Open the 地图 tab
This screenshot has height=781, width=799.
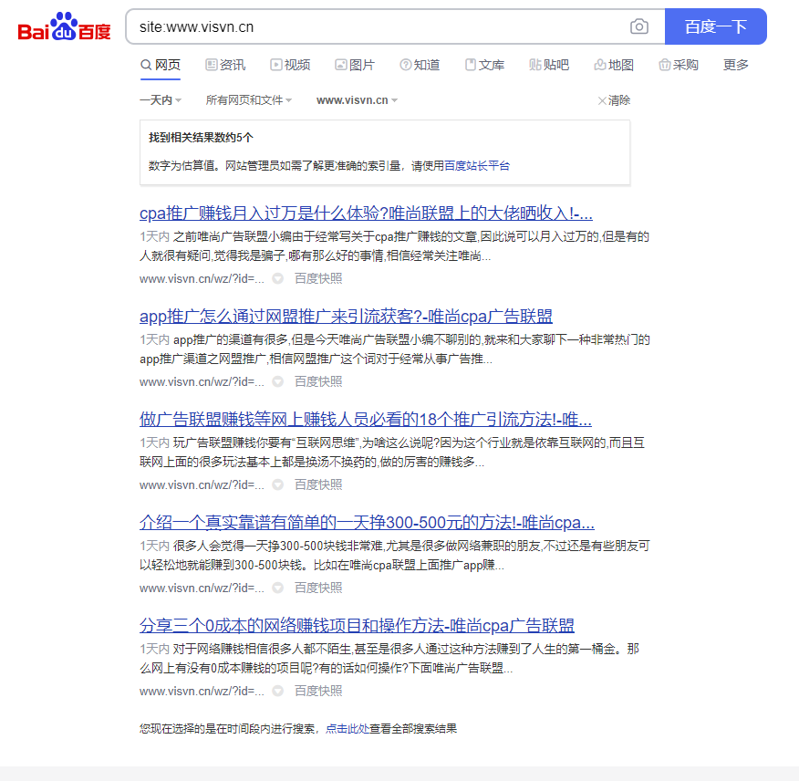(614, 65)
